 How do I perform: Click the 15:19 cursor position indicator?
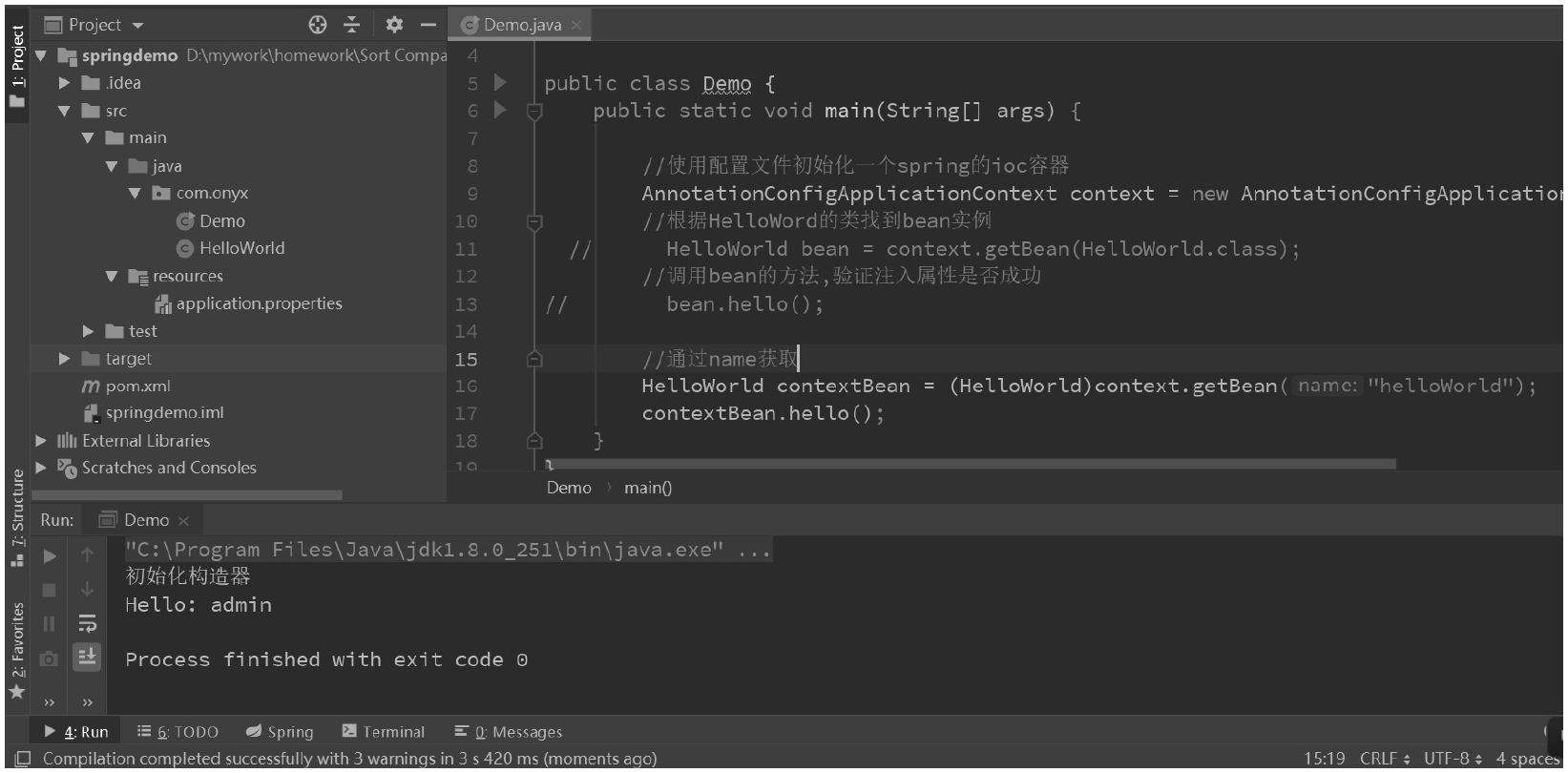(1324, 759)
